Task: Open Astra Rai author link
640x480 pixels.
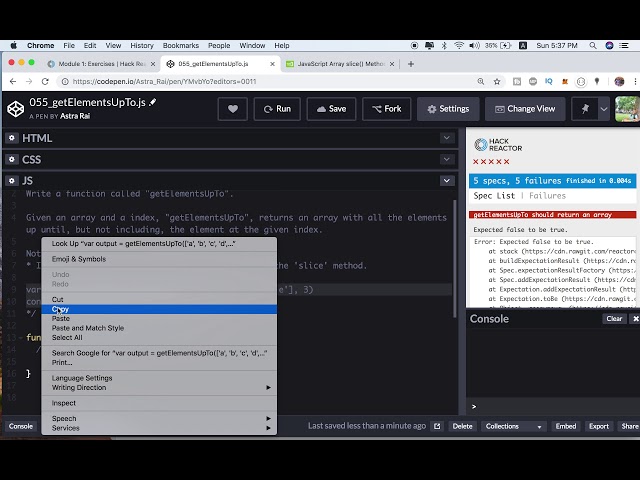Action: tap(75, 116)
